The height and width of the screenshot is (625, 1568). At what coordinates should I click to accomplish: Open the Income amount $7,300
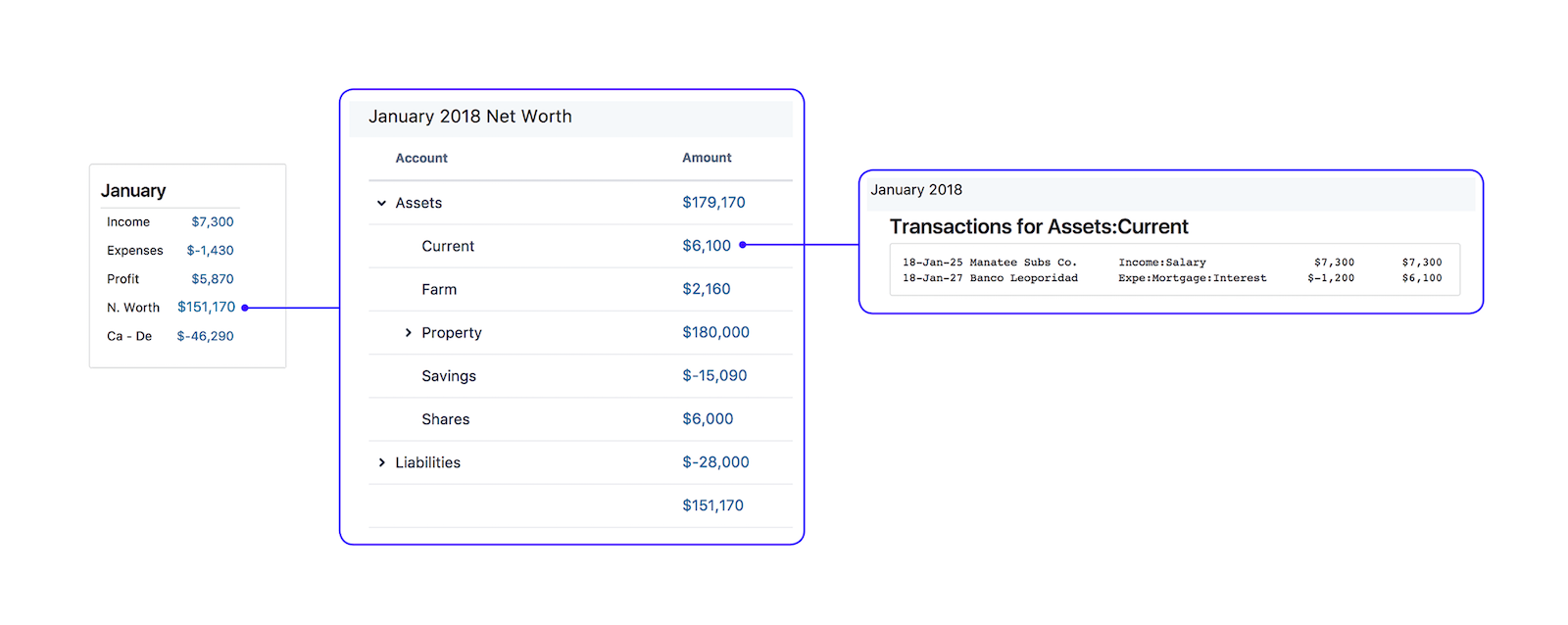tap(213, 222)
